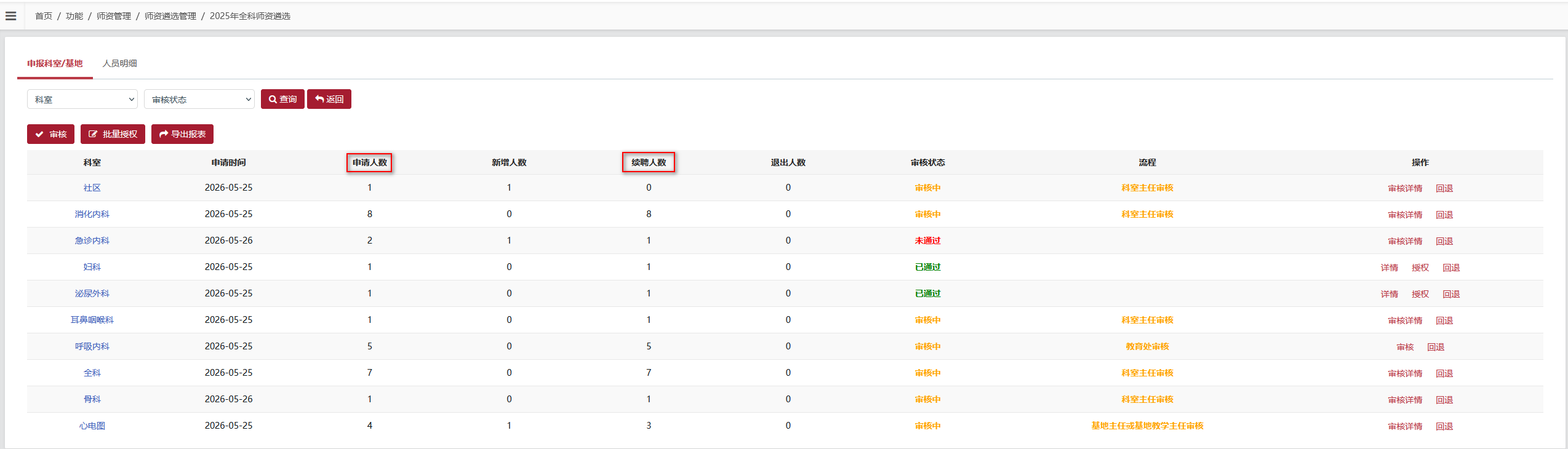Image resolution: width=1568 pixels, height=449 pixels.
Task: Click 已通过 status in 妇科 row
Action: (x=928, y=267)
